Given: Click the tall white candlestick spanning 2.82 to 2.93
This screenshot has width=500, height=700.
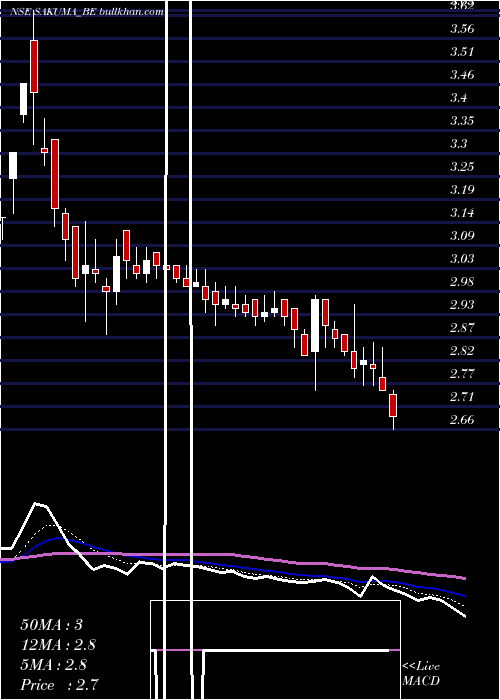Looking at the screenshot, I should (x=315, y=325).
